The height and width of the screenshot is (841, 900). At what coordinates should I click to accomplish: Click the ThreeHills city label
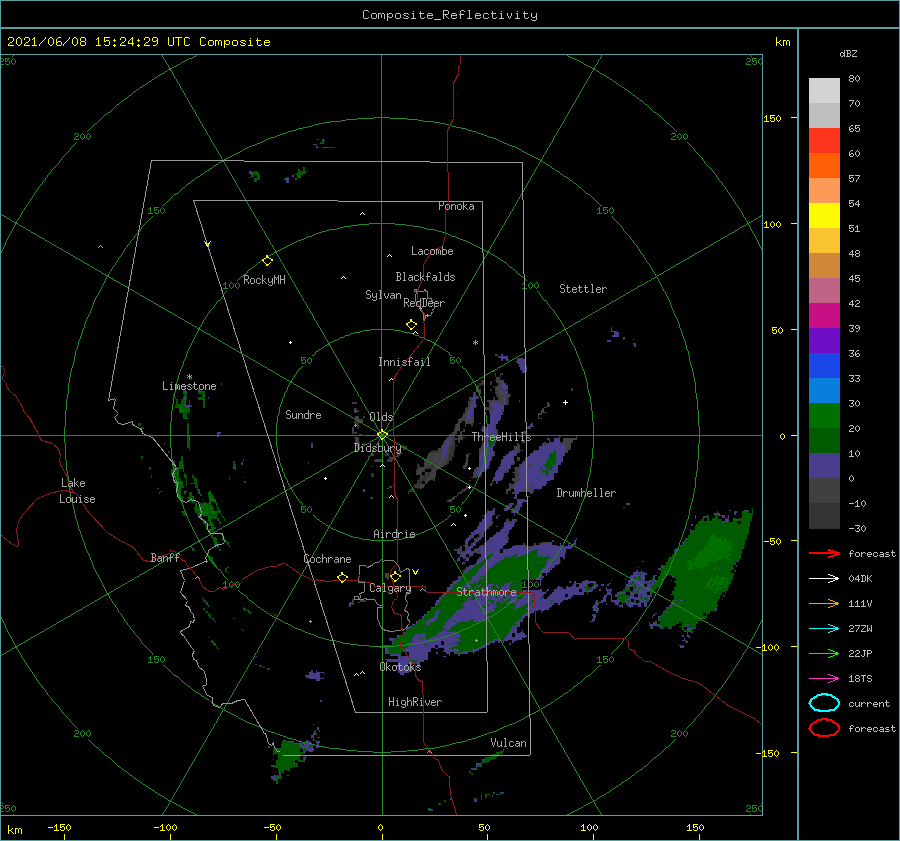point(502,437)
